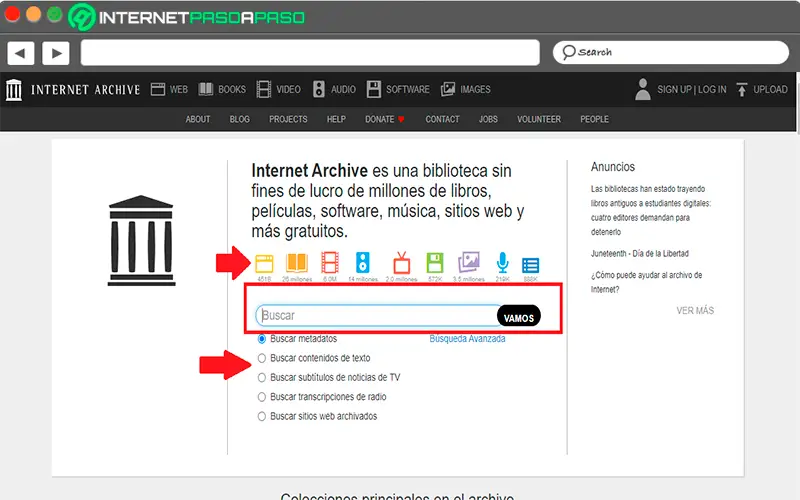
Task: Open the Las bibliotecas han estado trayendo announcement
Action: 651,210
